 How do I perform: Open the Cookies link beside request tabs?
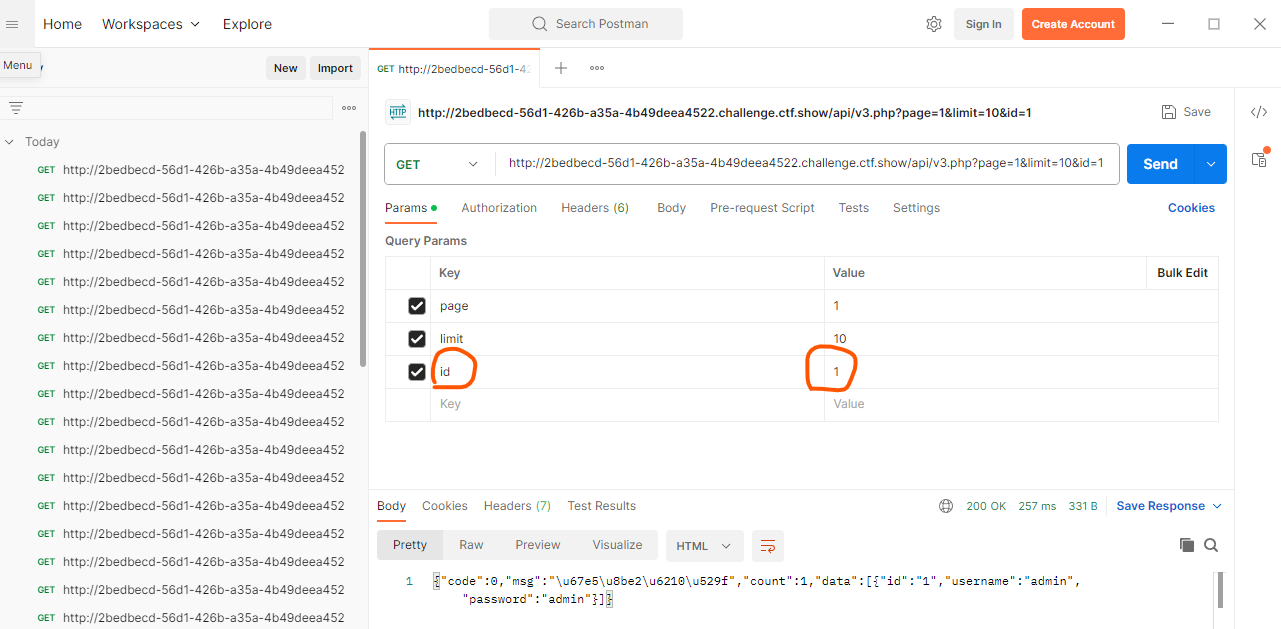(x=1191, y=208)
